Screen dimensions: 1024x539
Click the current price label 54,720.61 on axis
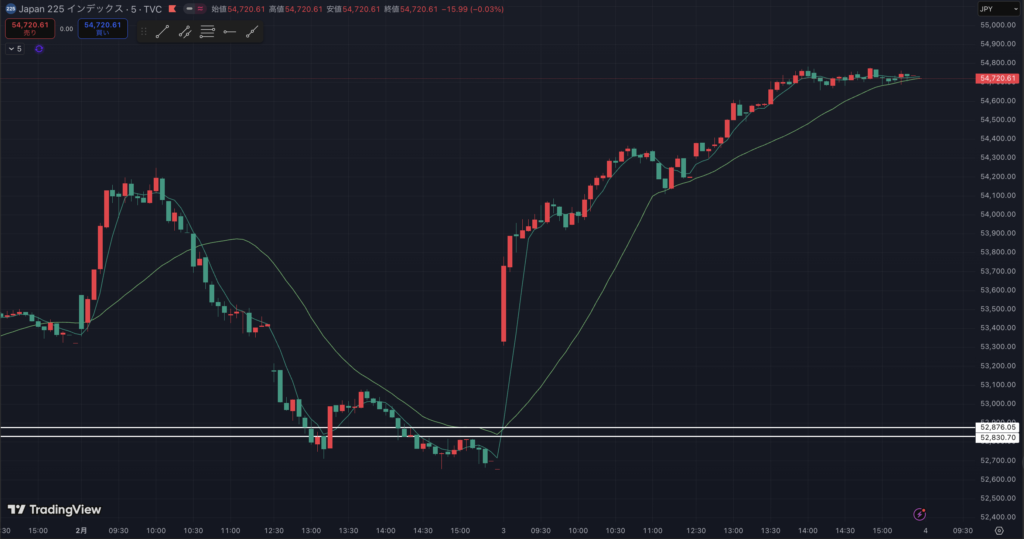tap(998, 78)
